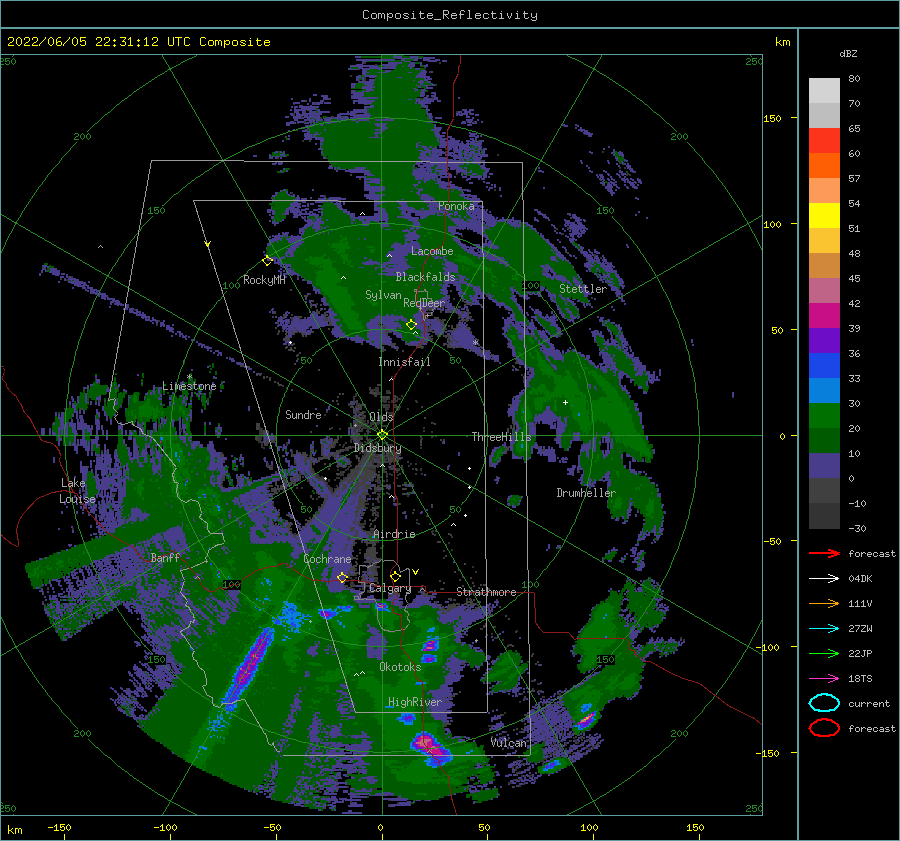Screen dimensions: 900x841
Task: Click the Limestone label
Action: (x=189, y=386)
